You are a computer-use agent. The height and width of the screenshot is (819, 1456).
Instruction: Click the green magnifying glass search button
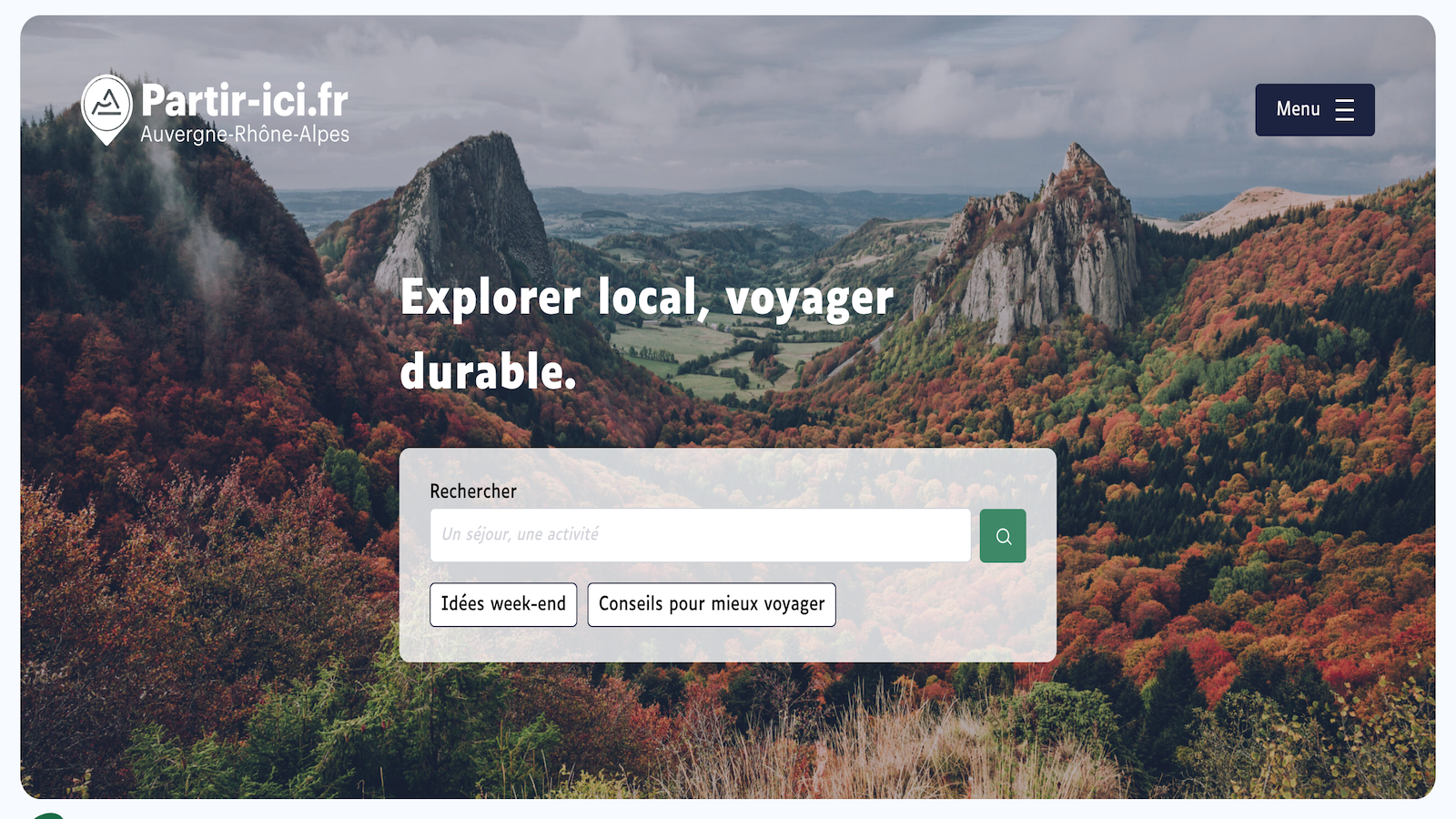pos(1003,536)
